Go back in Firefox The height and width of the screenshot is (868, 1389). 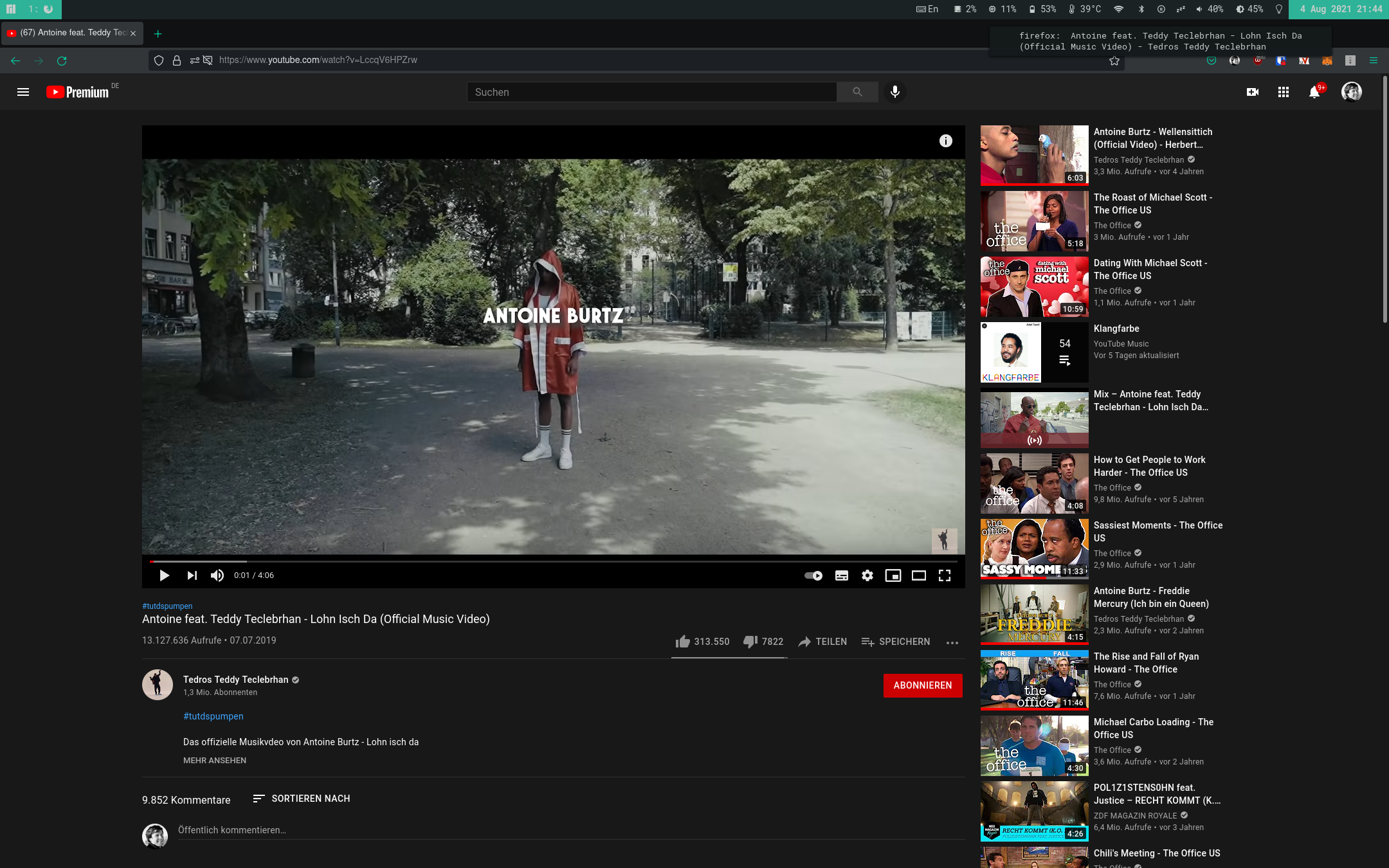click(x=15, y=60)
